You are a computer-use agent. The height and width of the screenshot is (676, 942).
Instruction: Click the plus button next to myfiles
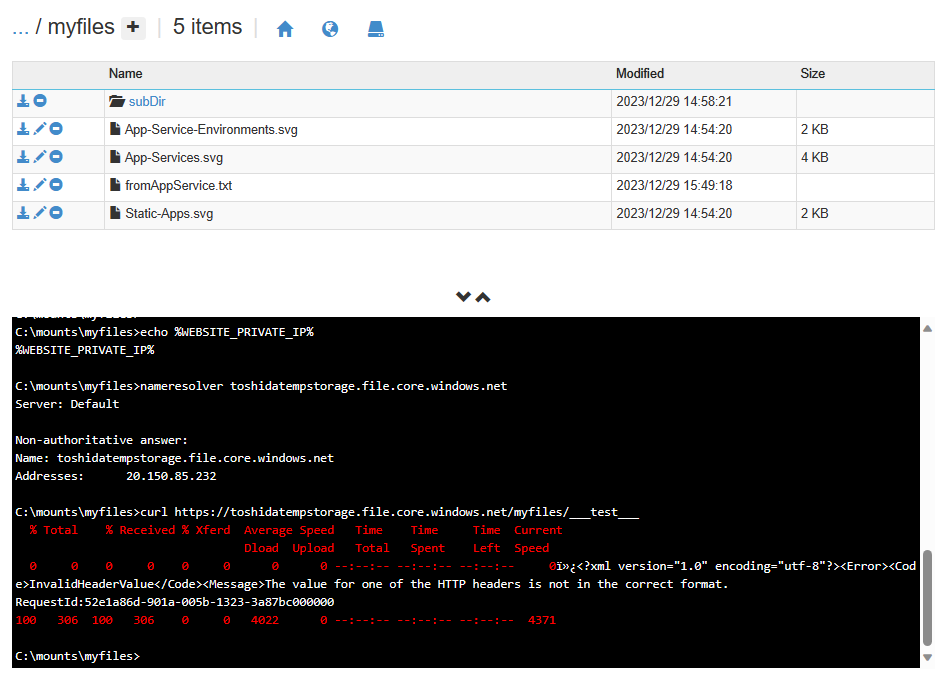pyautogui.click(x=133, y=29)
